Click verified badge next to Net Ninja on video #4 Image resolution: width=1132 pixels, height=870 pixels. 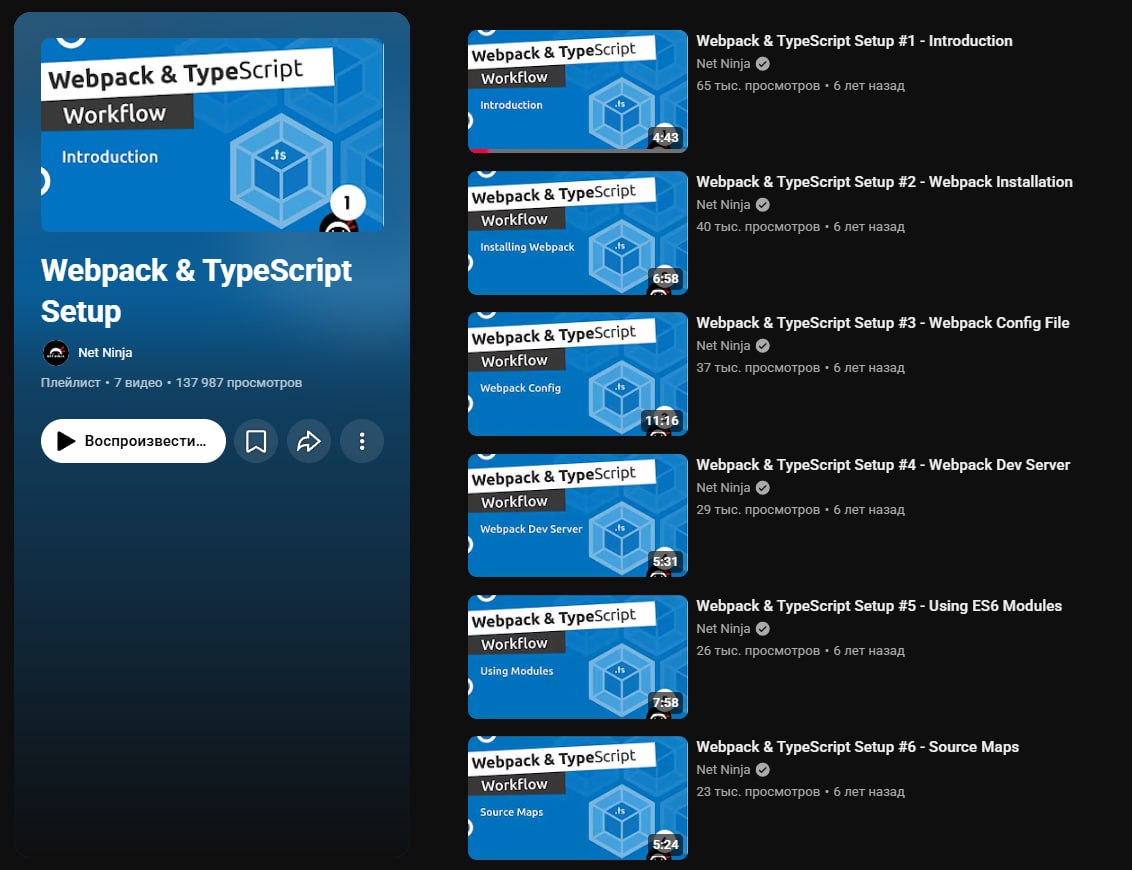(x=762, y=488)
